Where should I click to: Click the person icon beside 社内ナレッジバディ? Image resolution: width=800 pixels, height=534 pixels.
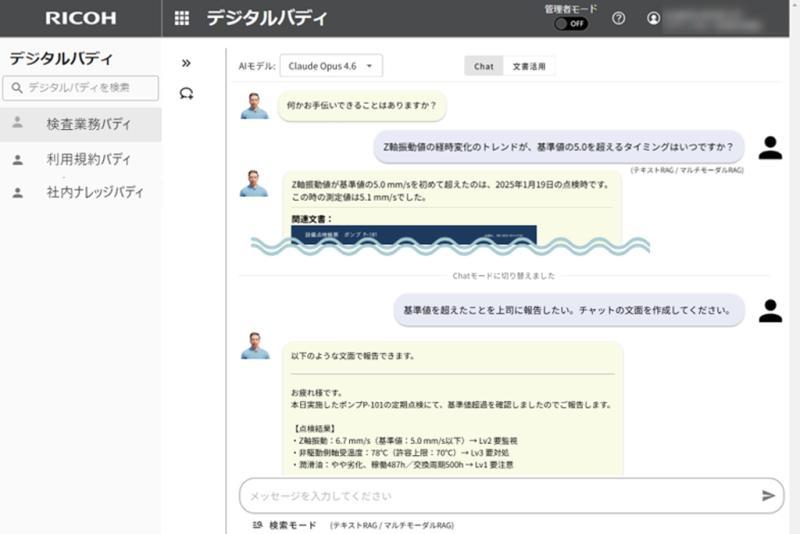point(17,193)
